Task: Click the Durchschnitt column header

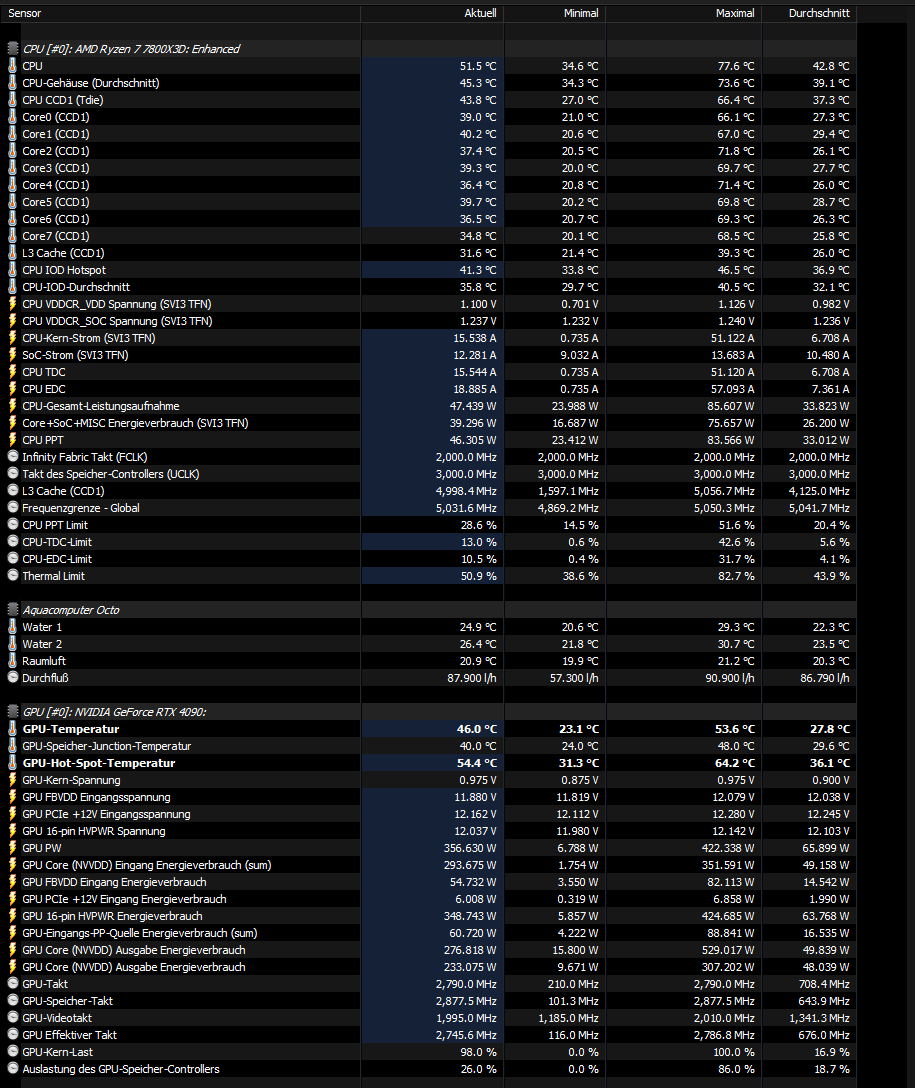Action: (810, 13)
